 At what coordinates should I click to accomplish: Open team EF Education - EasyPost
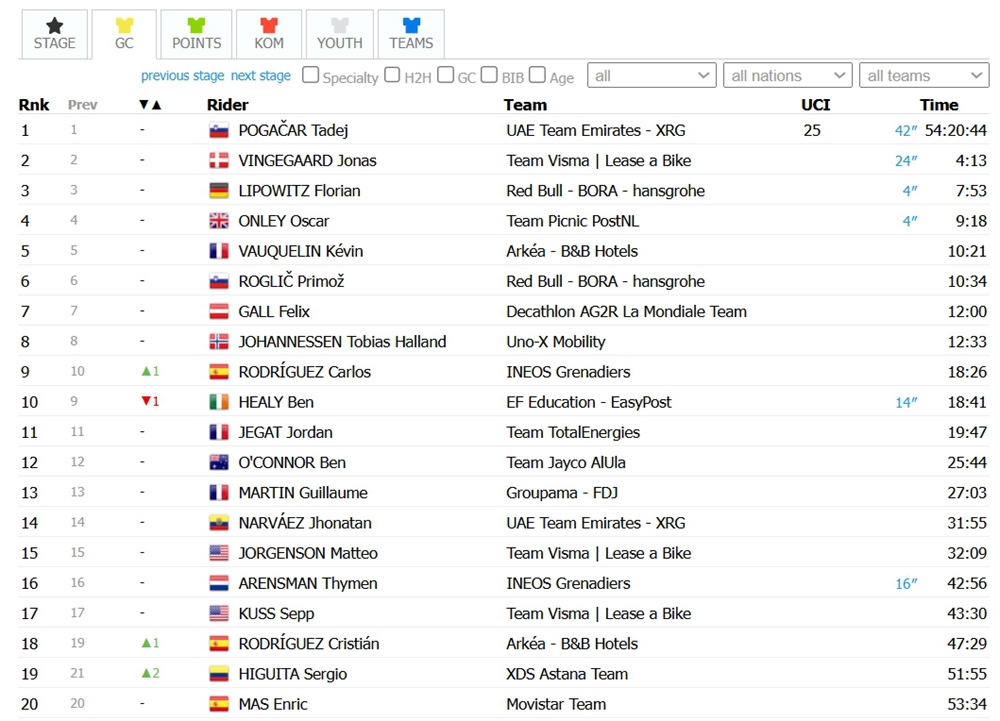589,402
